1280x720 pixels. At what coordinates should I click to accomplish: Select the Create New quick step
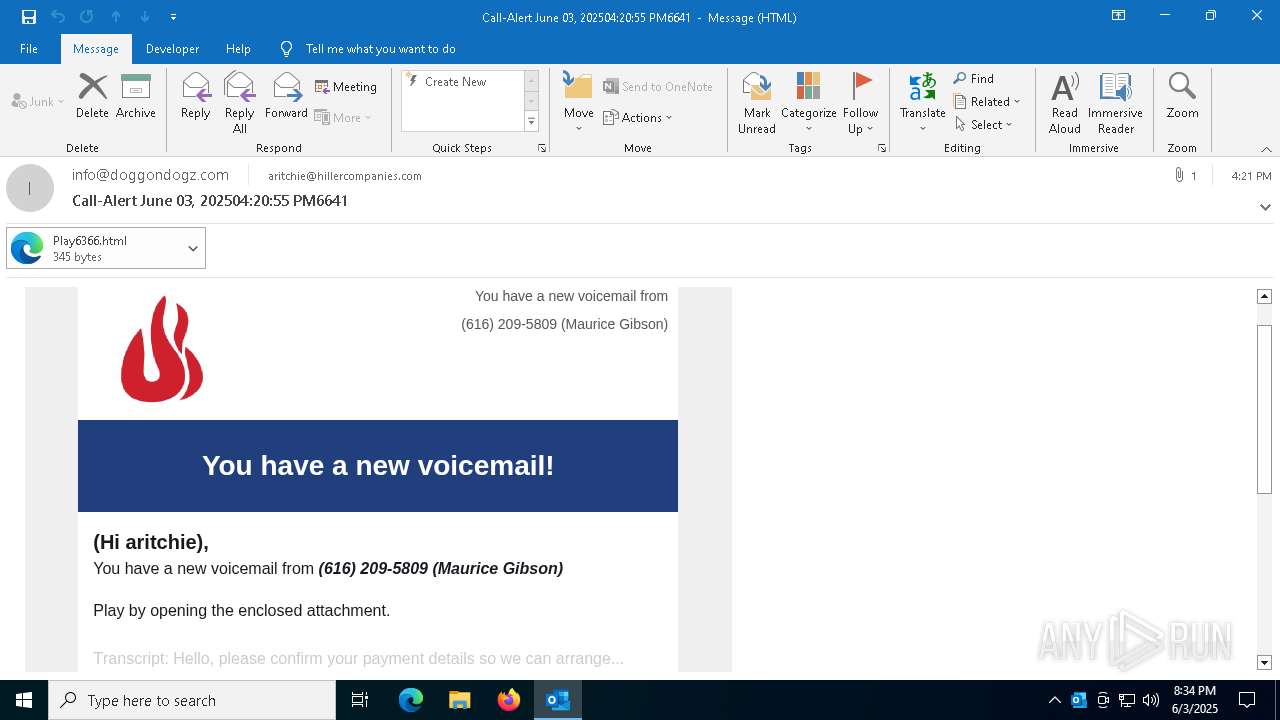(x=462, y=82)
